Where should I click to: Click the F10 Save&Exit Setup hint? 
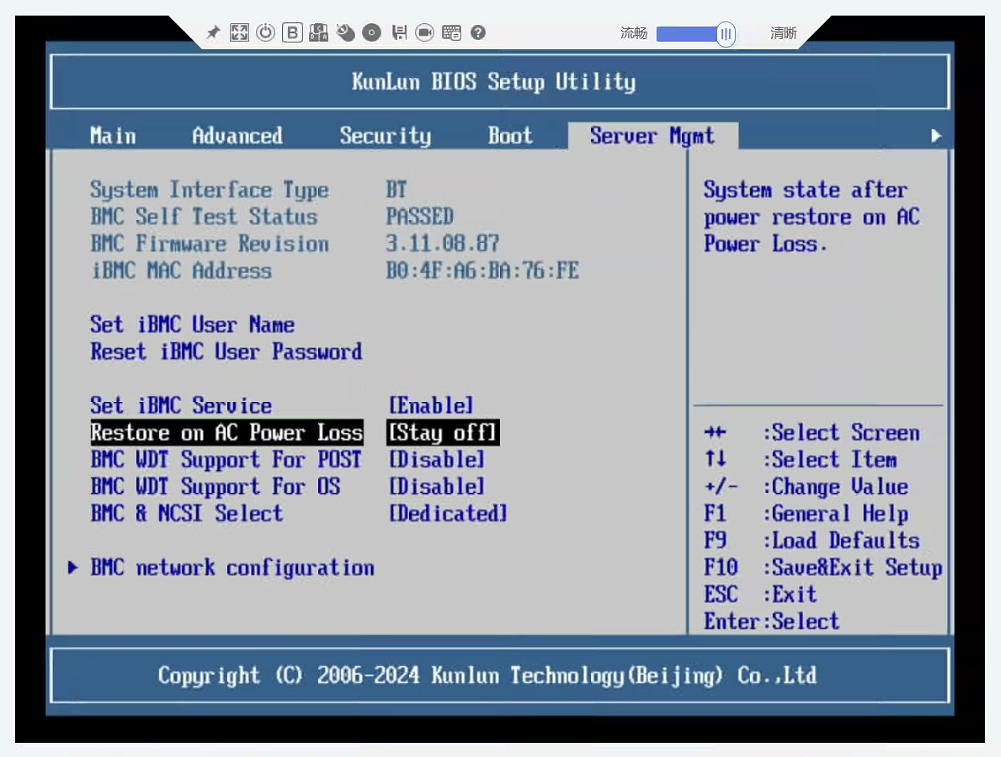[x=823, y=567]
